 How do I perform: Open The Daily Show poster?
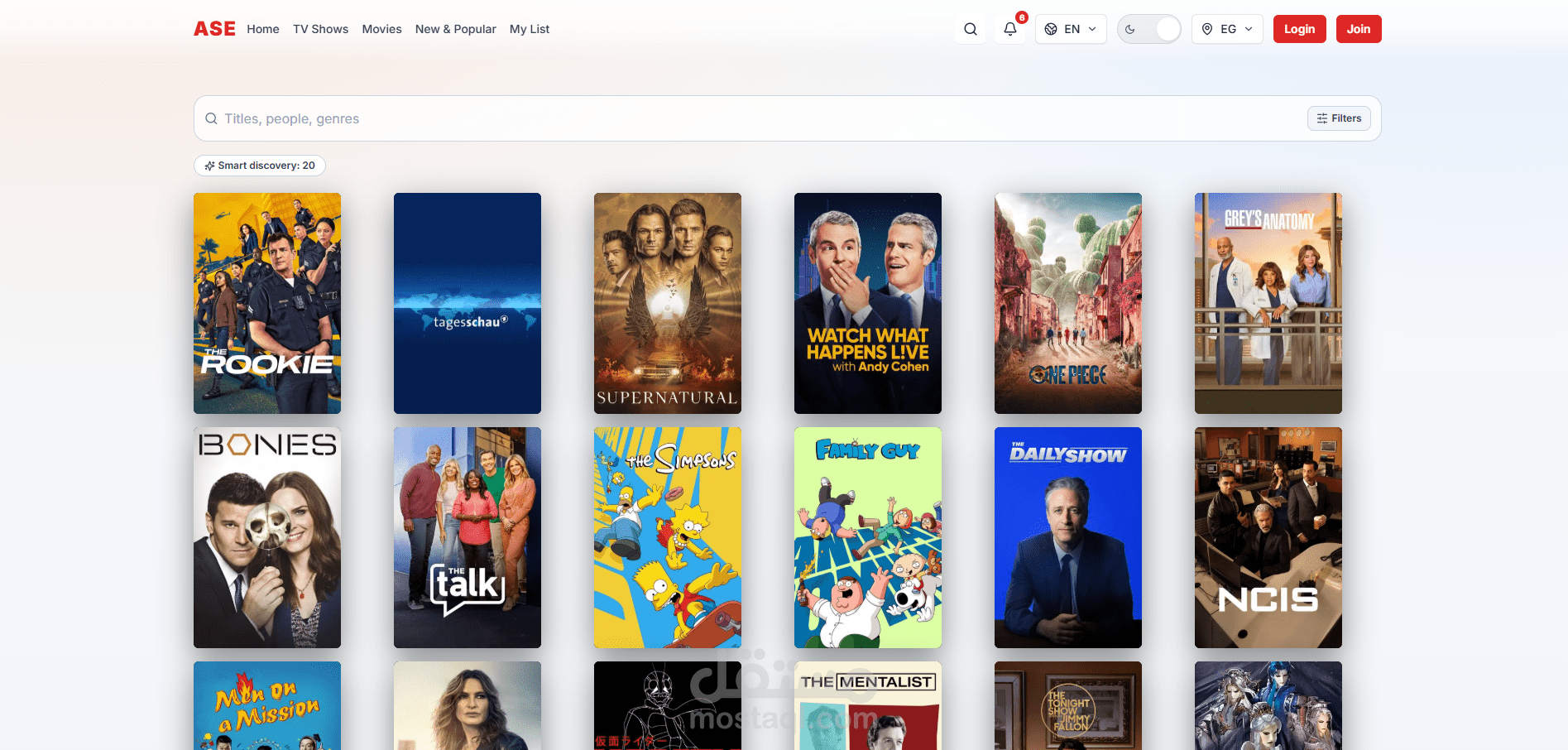click(1068, 537)
